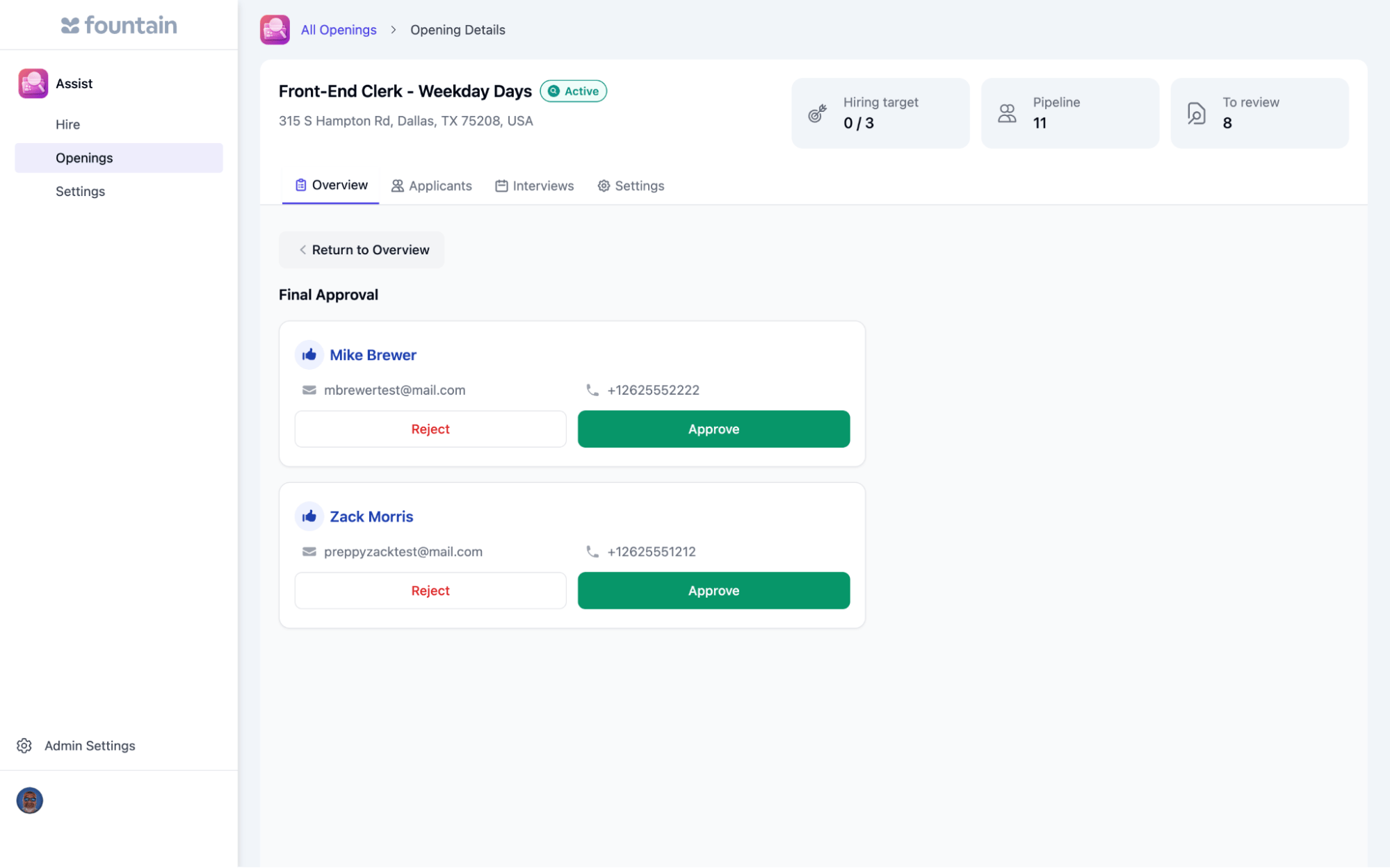Click the Admin Settings gear icon

(x=24, y=746)
